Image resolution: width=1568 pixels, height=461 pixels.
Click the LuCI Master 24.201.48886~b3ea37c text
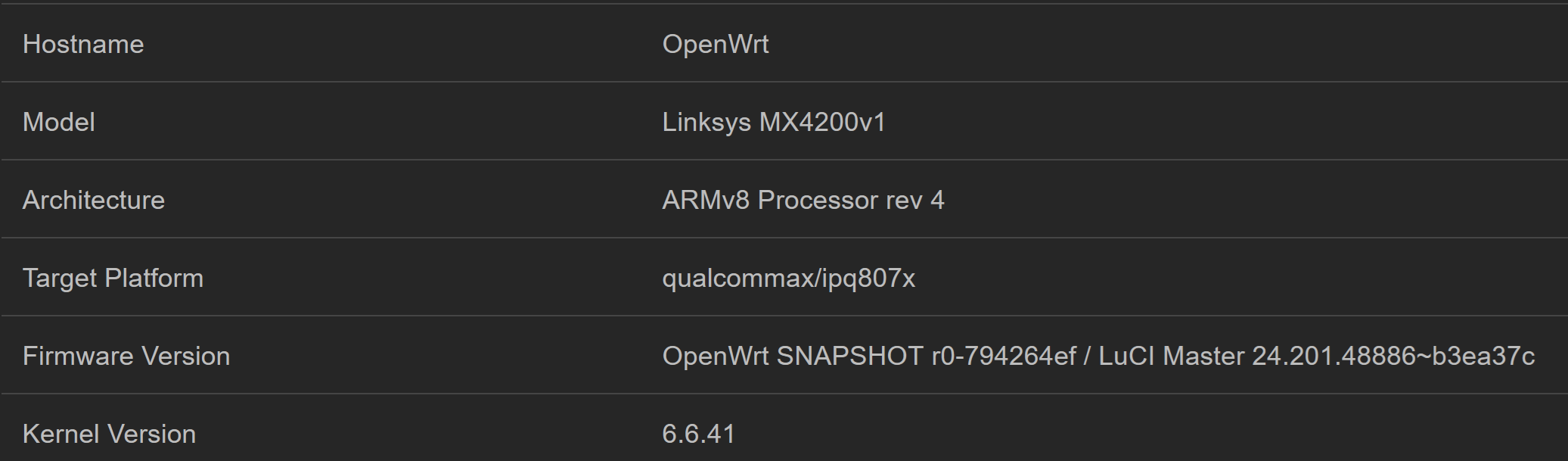(x=1316, y=356)
